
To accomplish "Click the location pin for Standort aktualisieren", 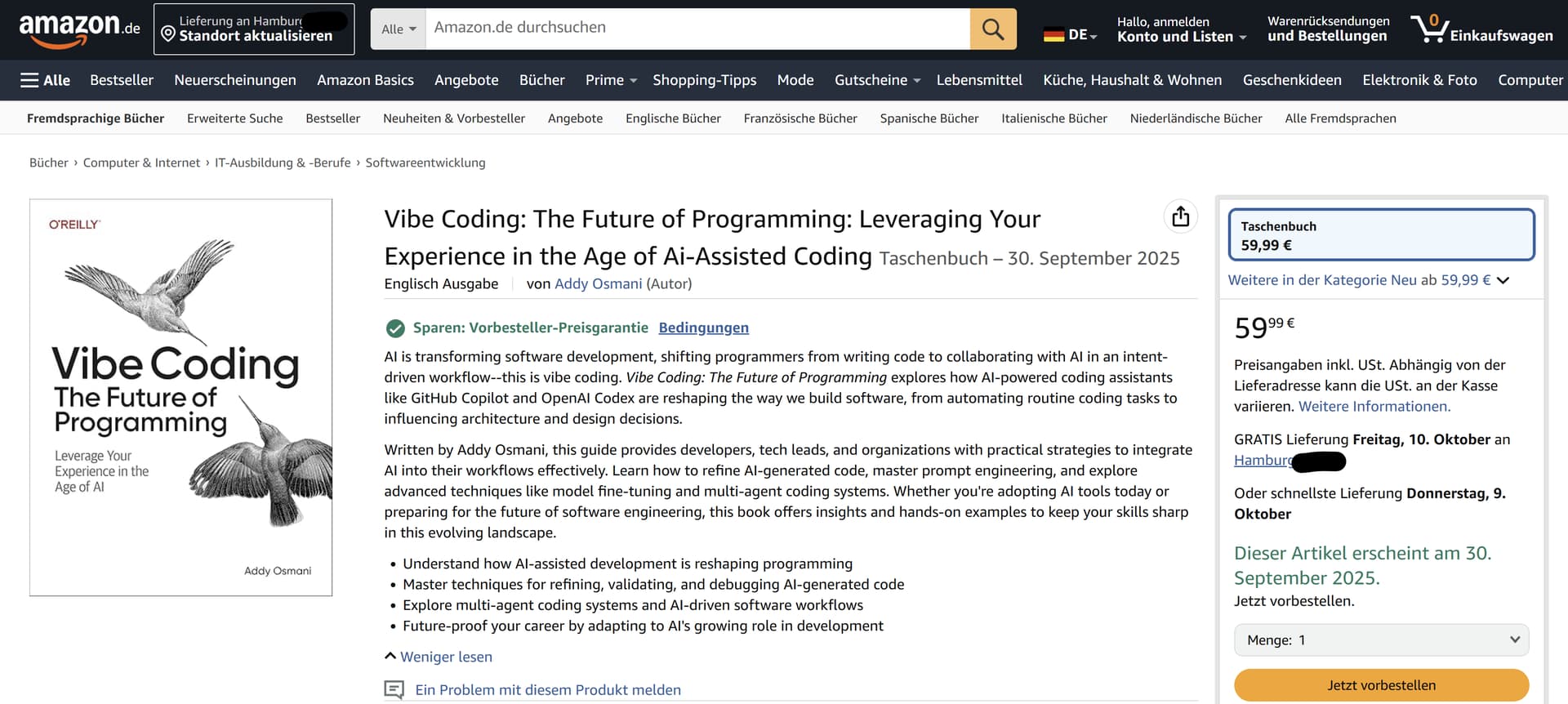I will coord(168,34).
